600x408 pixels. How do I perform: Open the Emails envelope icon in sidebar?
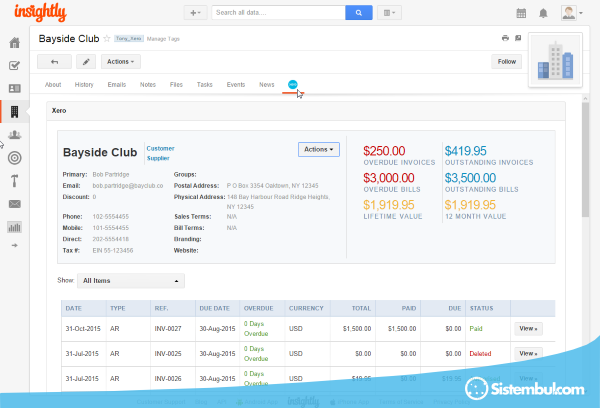pos(15,204)
